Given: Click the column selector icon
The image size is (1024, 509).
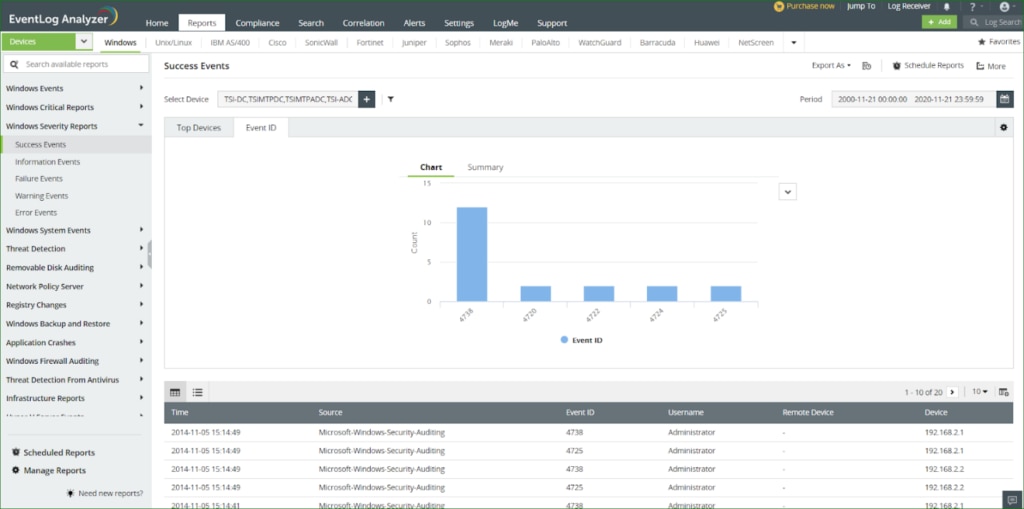Looking at the screenshot, I should (x=1004, y=392).
